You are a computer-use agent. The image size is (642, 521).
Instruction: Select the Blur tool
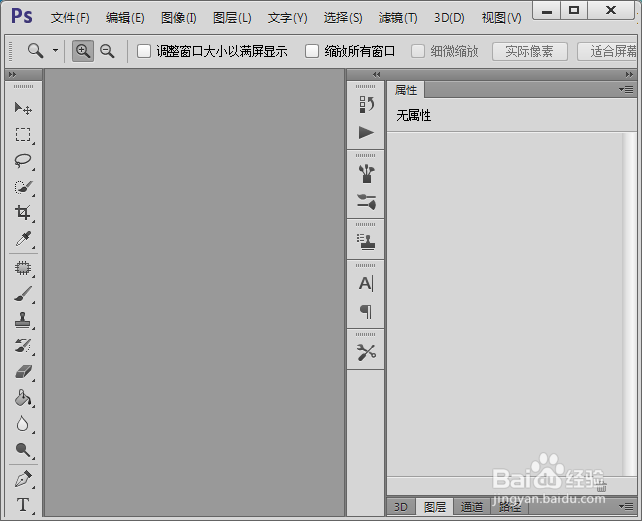click(x=23, y=424)
